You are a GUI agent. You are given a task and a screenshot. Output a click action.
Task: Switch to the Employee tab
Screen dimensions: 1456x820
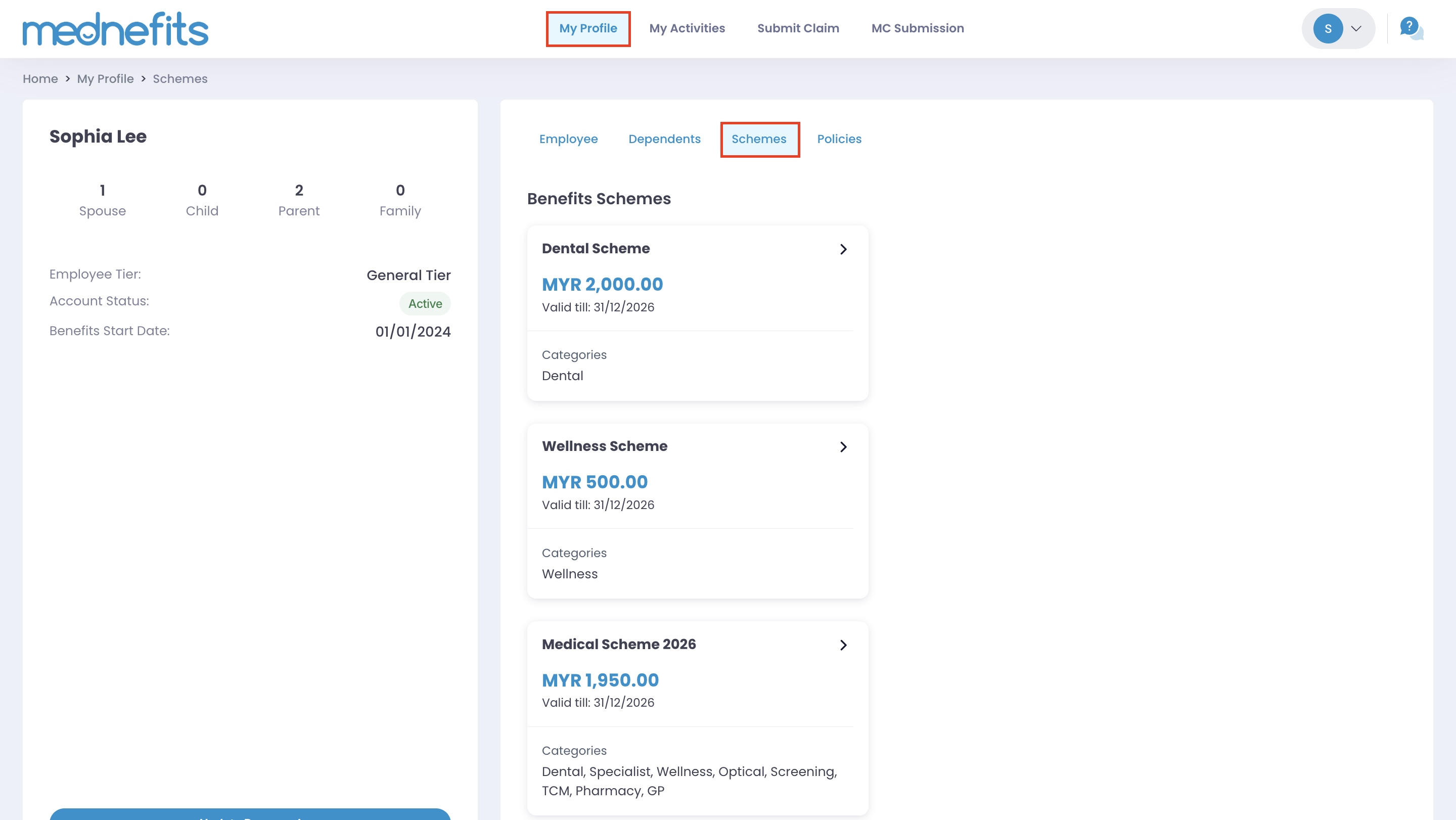568,139
